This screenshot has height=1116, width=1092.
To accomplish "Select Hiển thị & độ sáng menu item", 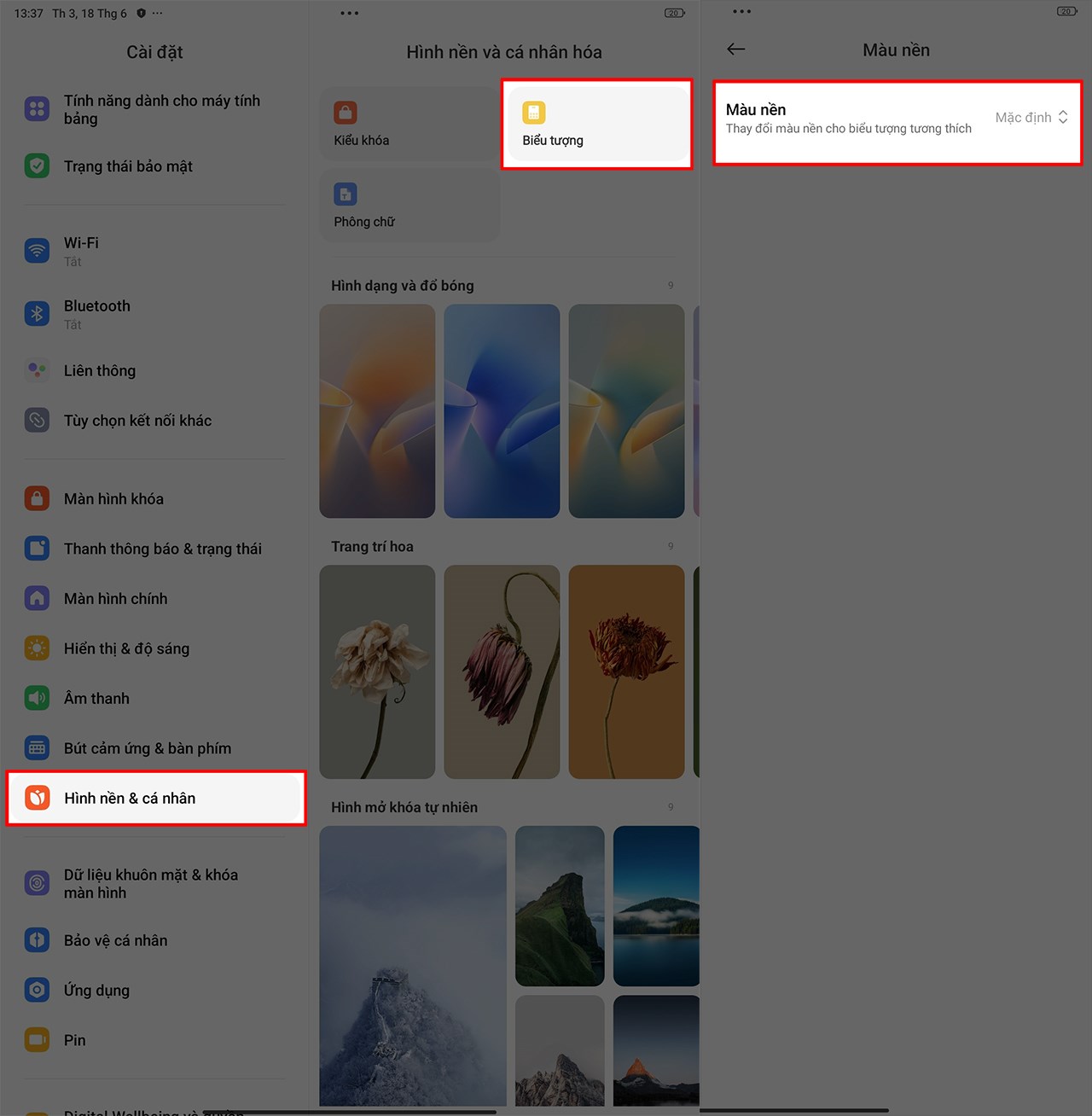I will coord(126,648).
